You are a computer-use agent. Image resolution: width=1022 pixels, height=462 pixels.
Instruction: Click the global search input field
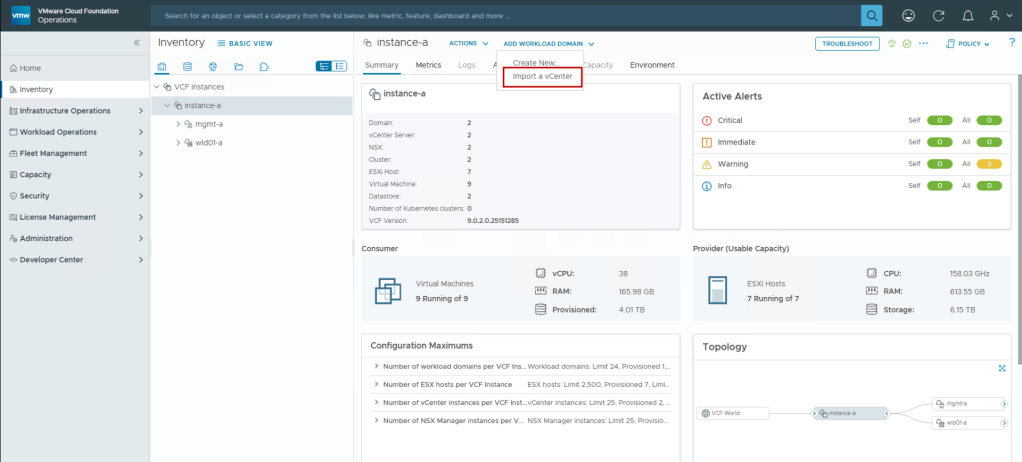tap(506, 15)
